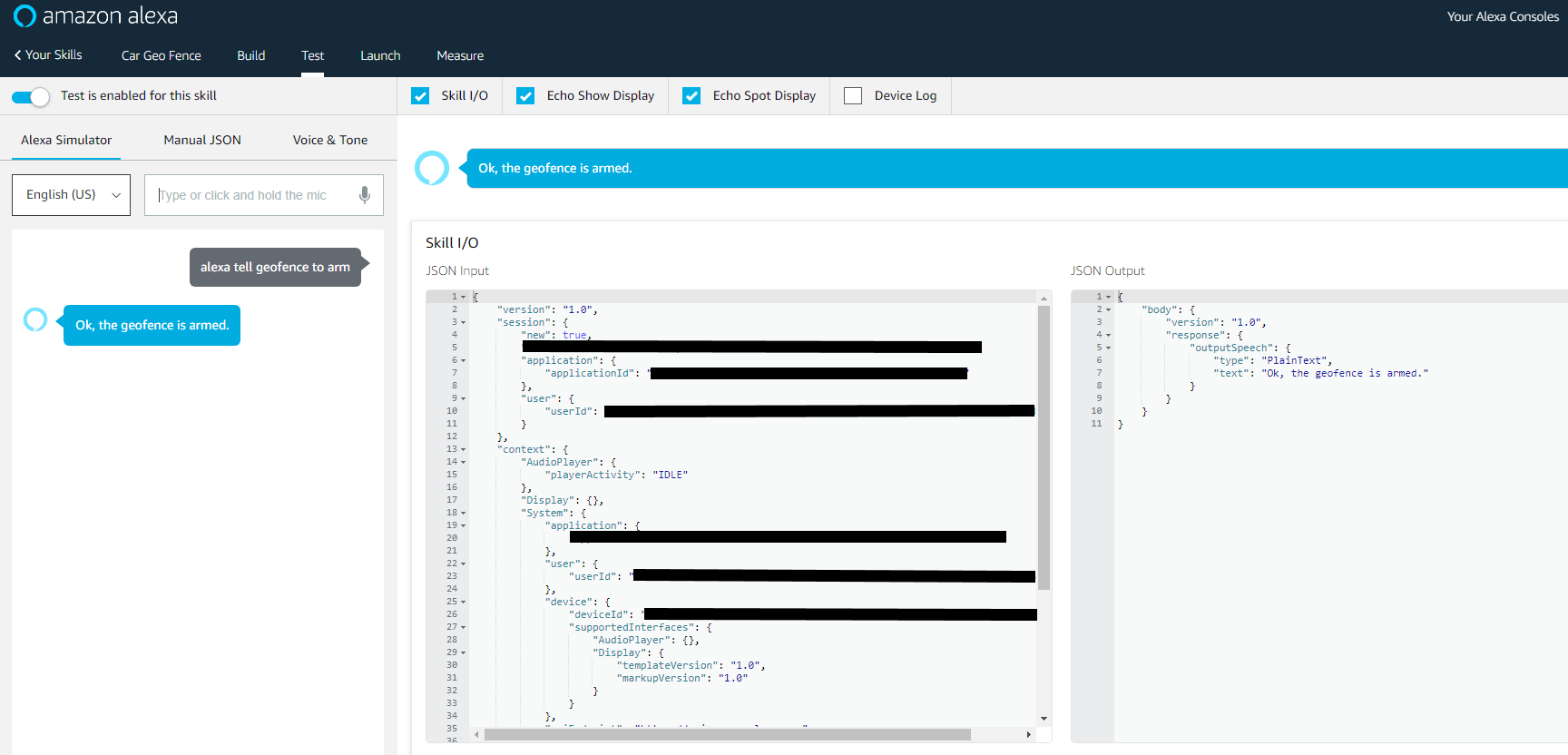Collapse the "body" block in JSON Output
Image resolution: width=1568 pixels, height=755 pixels.
coord(1108,309)
